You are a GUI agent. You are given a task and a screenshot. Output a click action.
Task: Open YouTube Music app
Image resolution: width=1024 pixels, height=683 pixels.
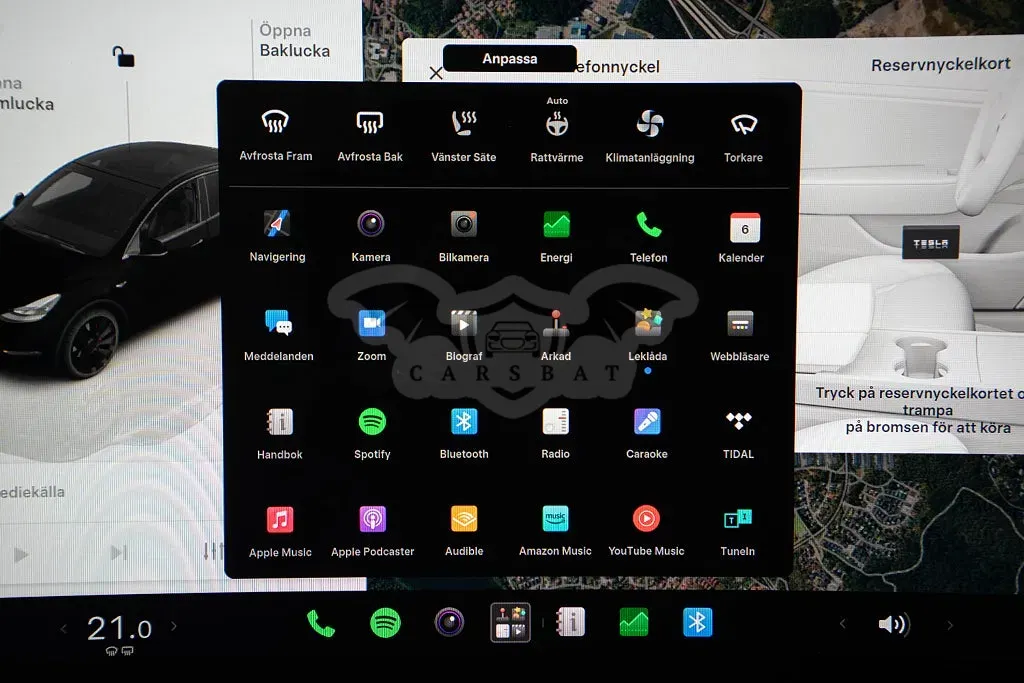tap(647, 530)
